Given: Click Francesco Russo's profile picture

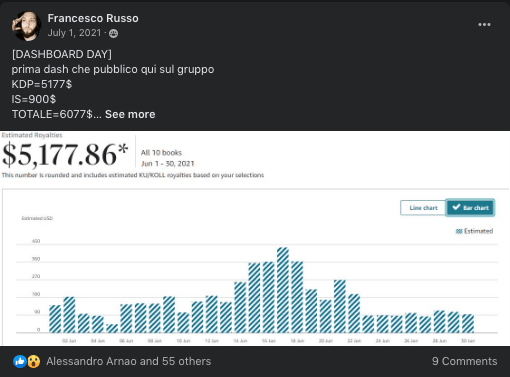Looking at the screenshot, I should pos(26,26).
